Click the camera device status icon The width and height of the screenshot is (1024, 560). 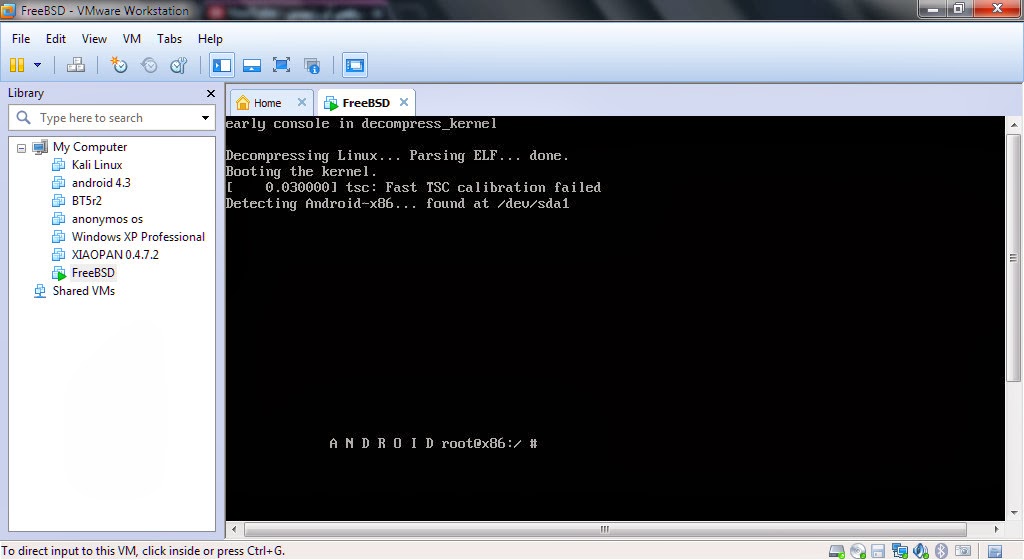point(963,552)
